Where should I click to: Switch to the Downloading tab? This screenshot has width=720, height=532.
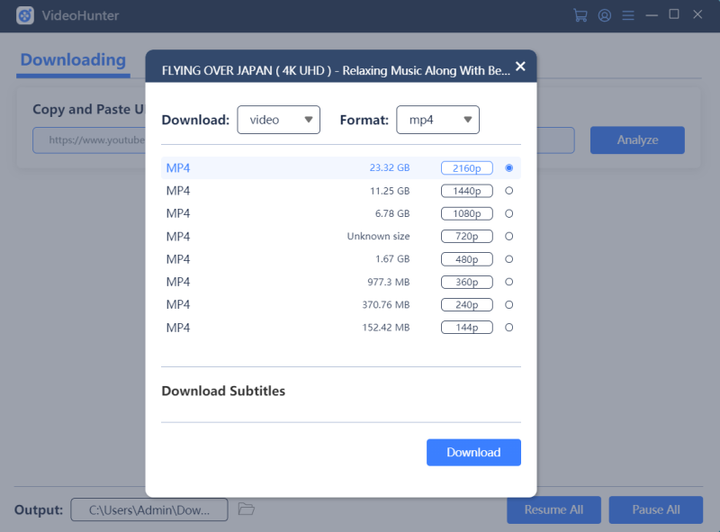(73, 60)
